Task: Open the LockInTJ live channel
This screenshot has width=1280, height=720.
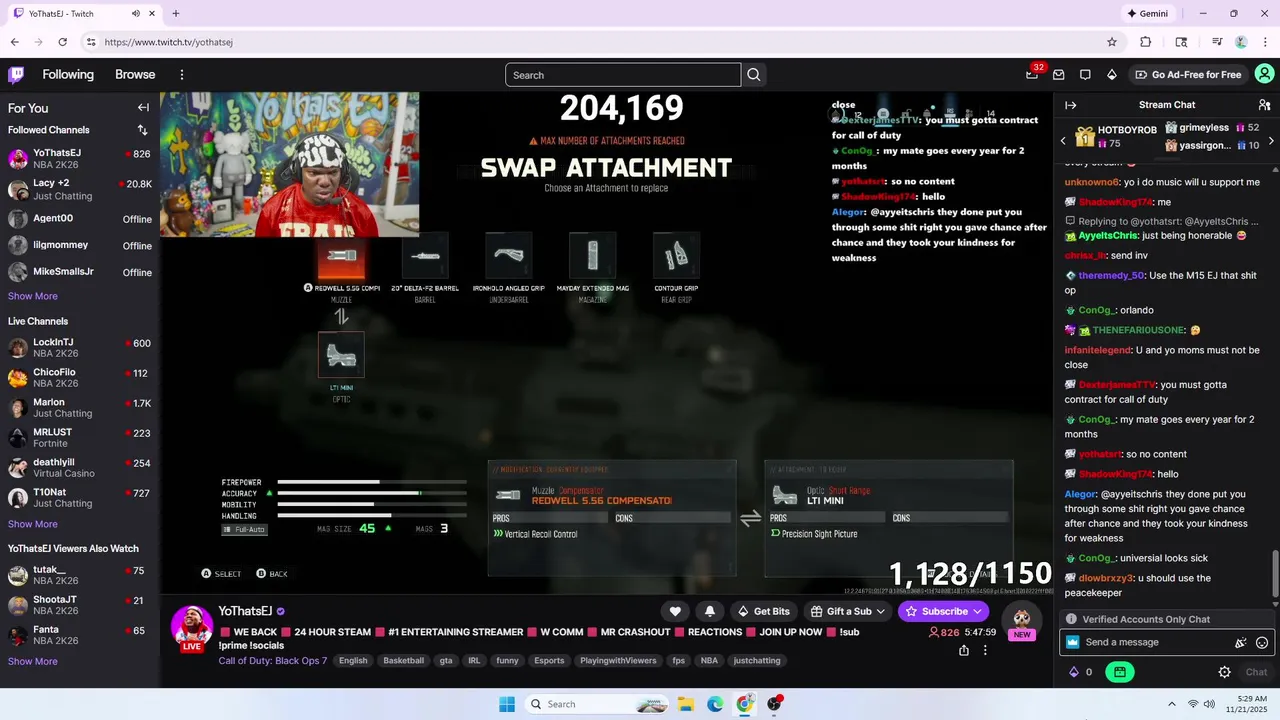Action: [80, 348]
